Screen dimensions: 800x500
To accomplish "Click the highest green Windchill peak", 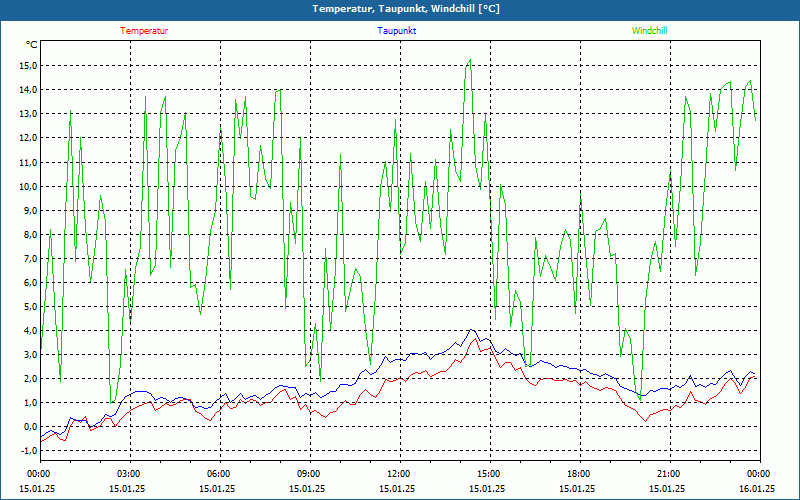I will click(x=469, y=60).
